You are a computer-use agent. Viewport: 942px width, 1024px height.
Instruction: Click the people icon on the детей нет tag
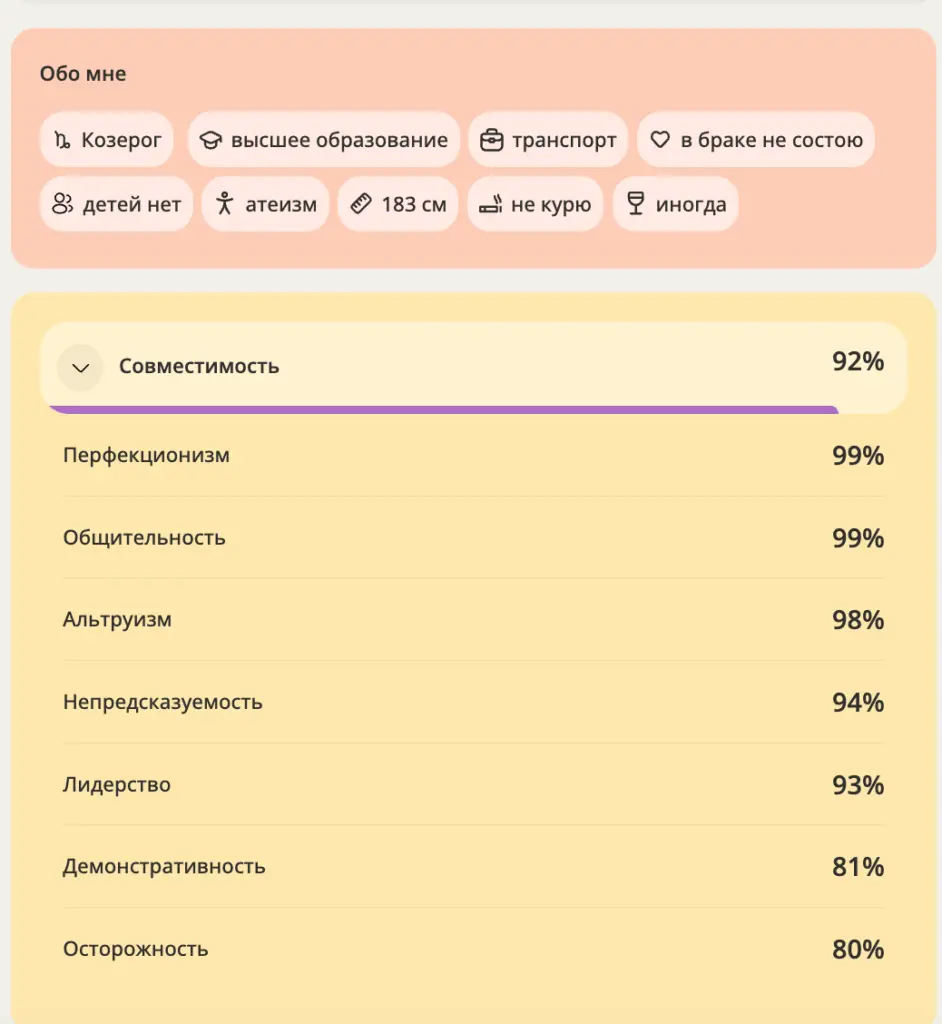tap(63, 204)
